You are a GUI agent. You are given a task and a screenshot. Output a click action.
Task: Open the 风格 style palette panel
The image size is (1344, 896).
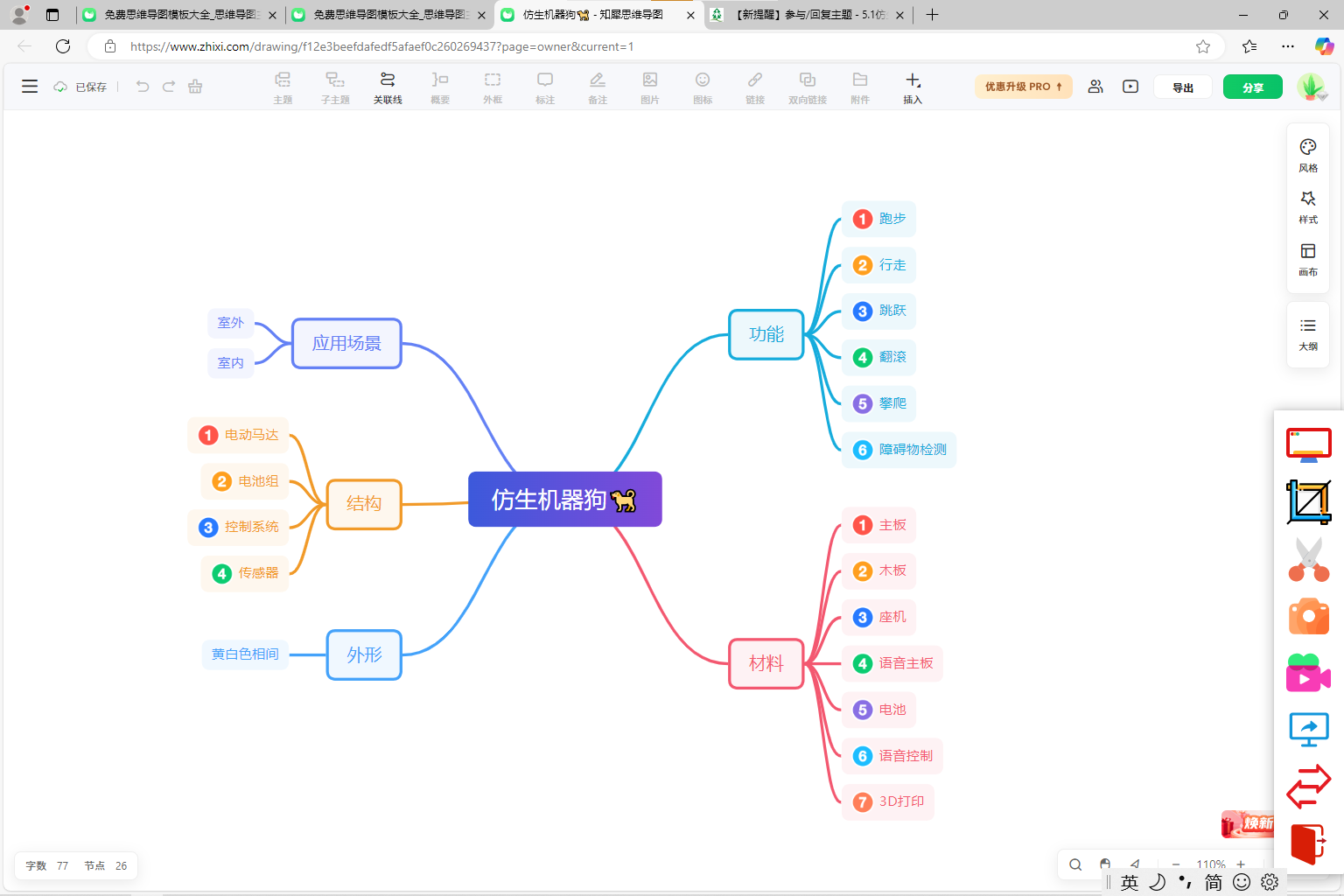[1308, 156]
